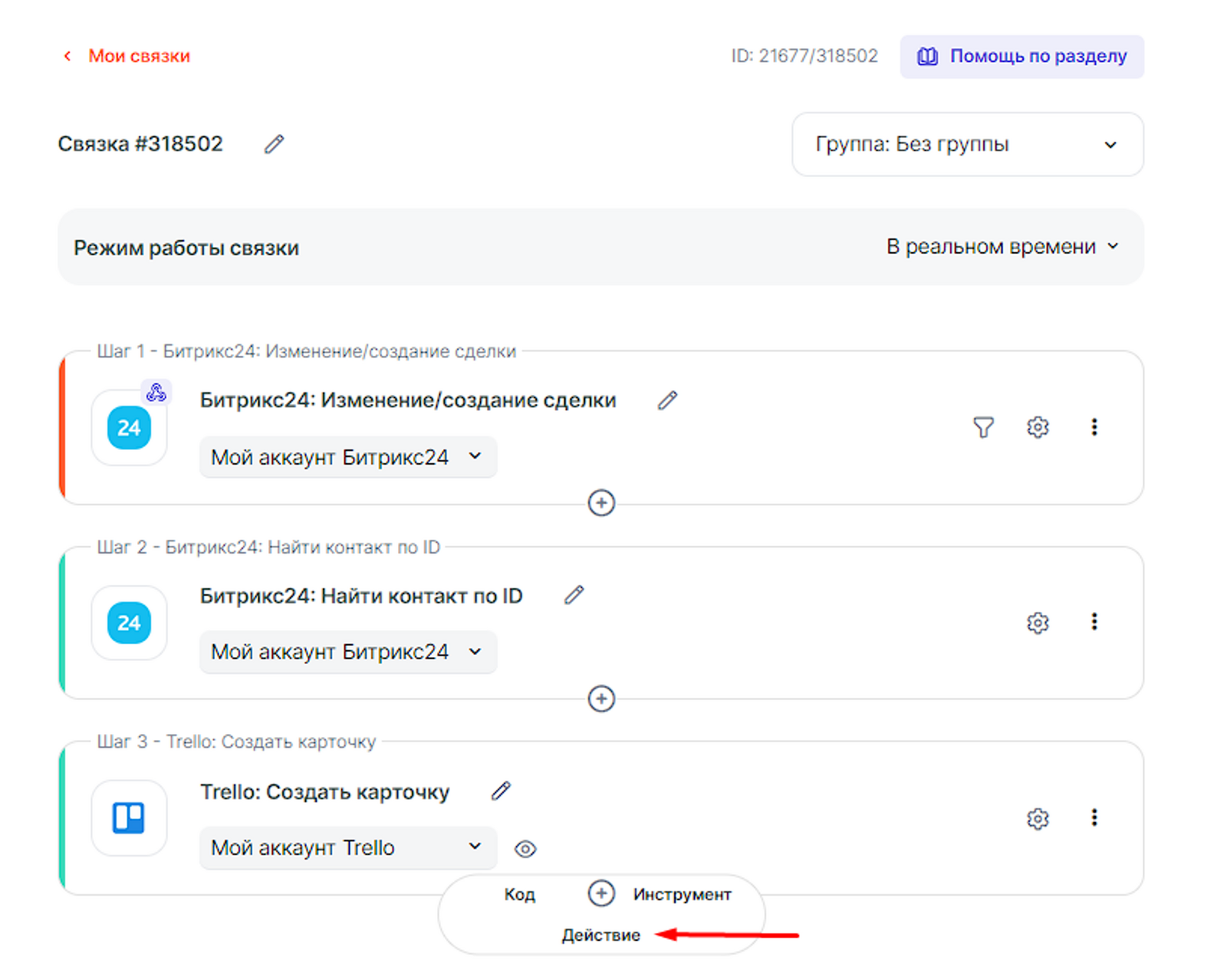Open Помощь по разделу help button
The height and width of the screenshot is (980, 1227).
[x=1021, y=57]
